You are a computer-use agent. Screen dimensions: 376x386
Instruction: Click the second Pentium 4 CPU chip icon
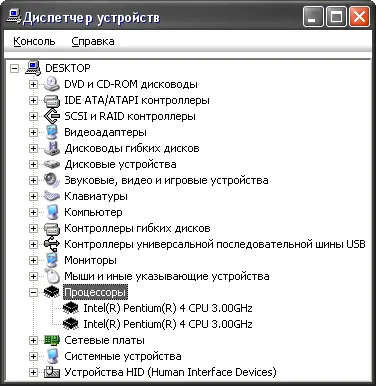click(x=71, y=324)
